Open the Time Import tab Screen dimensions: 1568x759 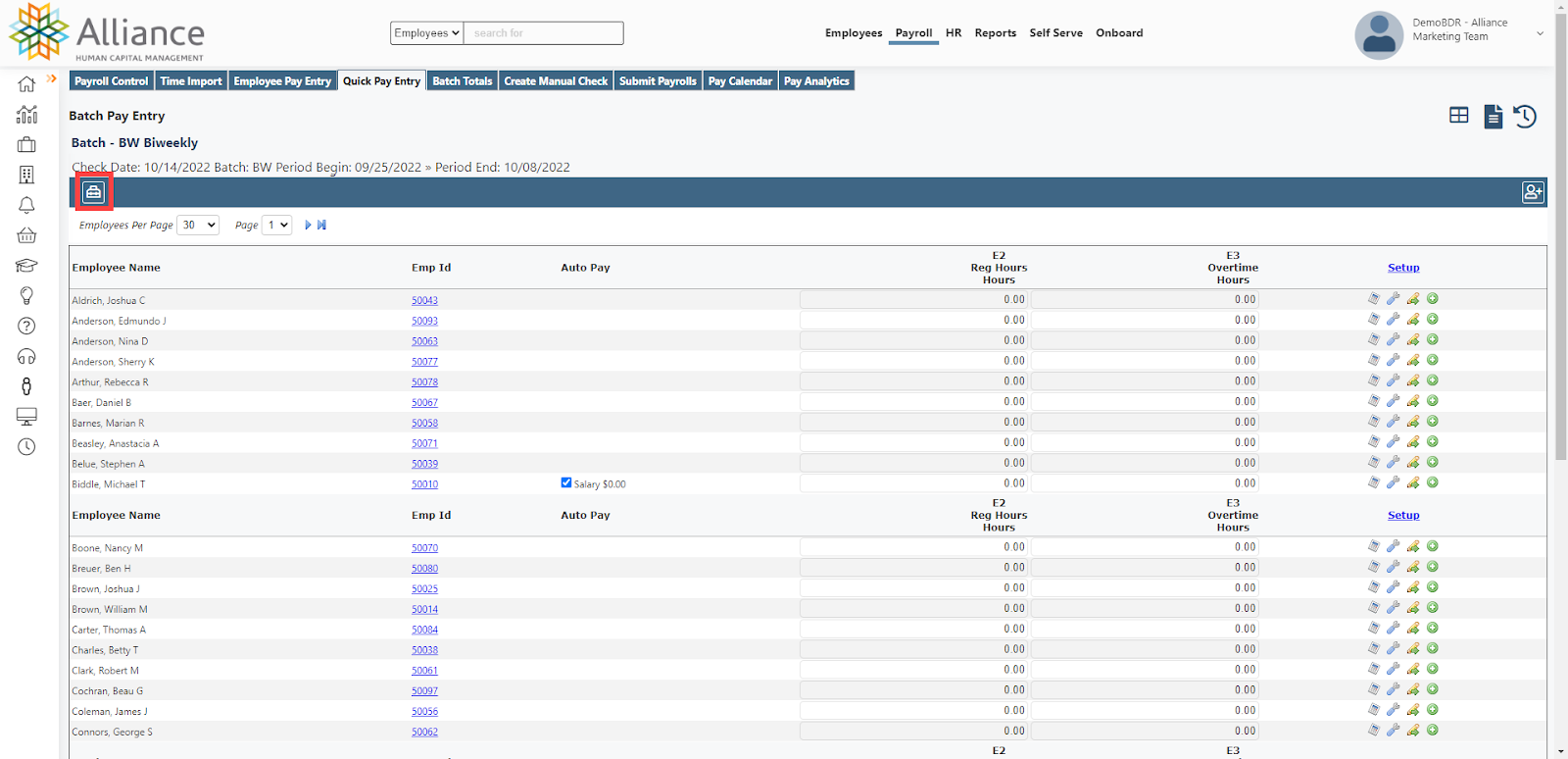(x=191, y=81)
